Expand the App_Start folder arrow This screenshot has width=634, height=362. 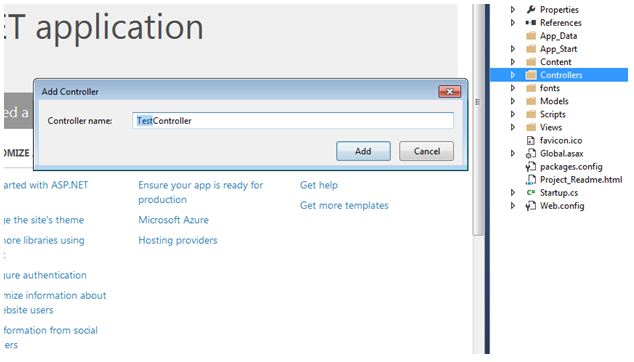click(513, 49)
